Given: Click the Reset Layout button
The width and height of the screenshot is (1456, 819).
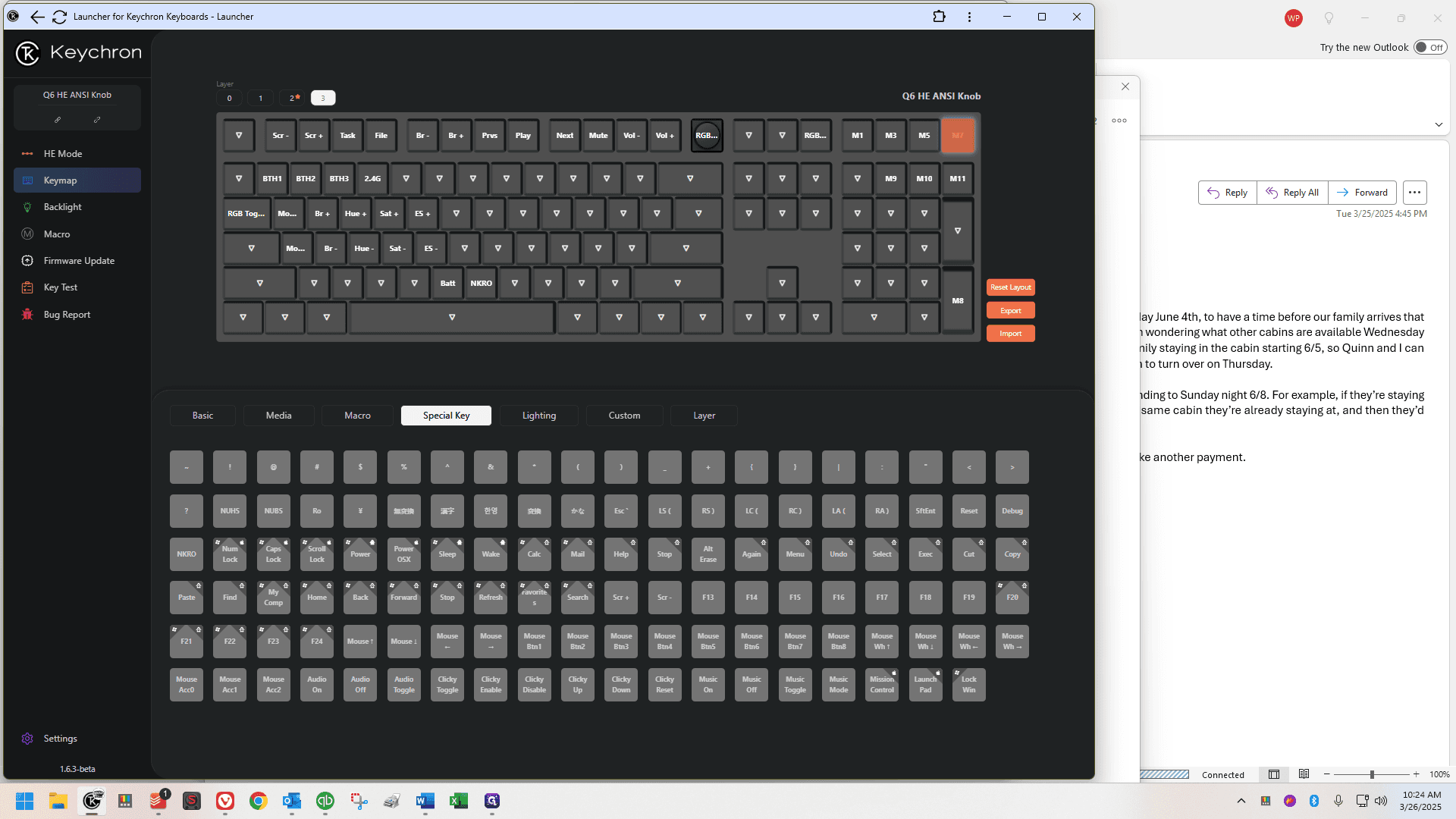Looking at the screenshot, I should tap(1010, 287).
